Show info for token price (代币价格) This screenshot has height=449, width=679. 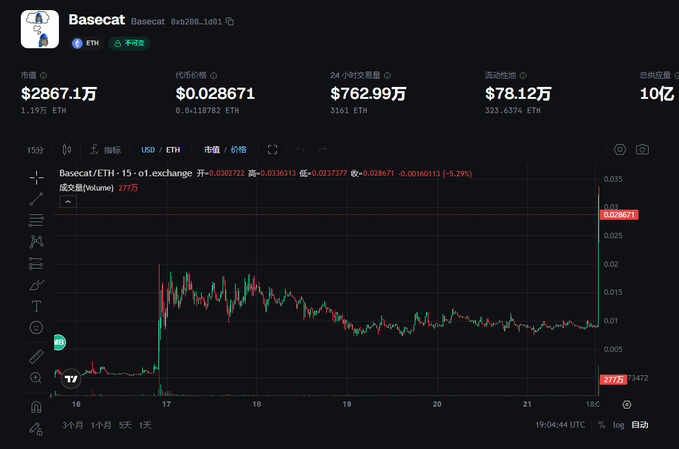[213, 75]
